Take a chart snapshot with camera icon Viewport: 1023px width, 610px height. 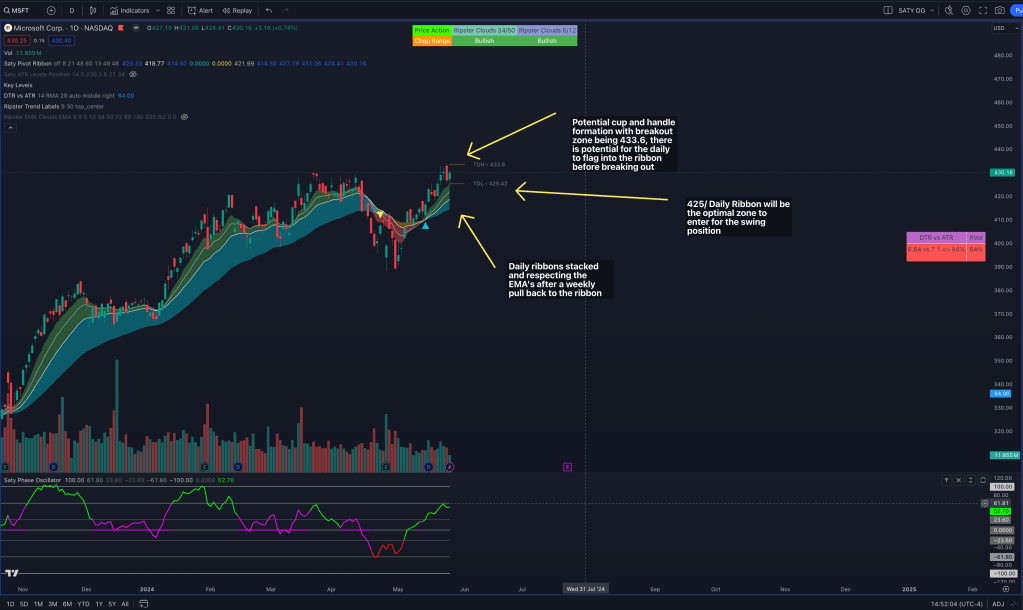pos(1000,10)
